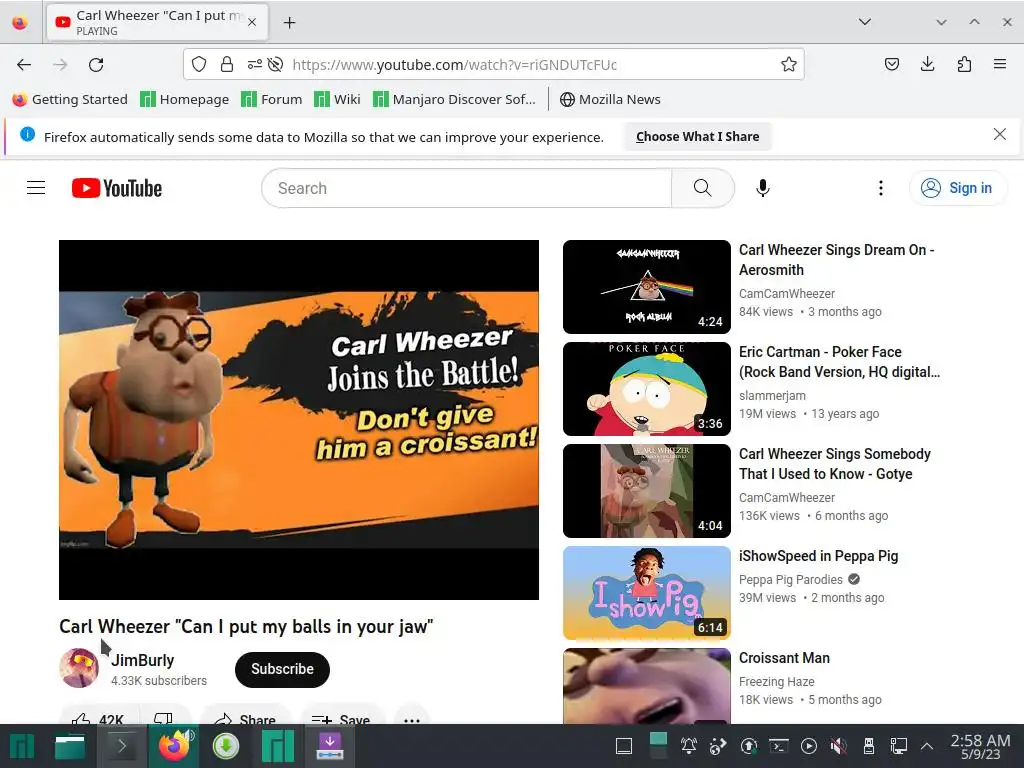This screenshot has height=768, width=1024.
Task: Open the green download app in taskbar
Action: pyautogui.click(x=225, y=746)
